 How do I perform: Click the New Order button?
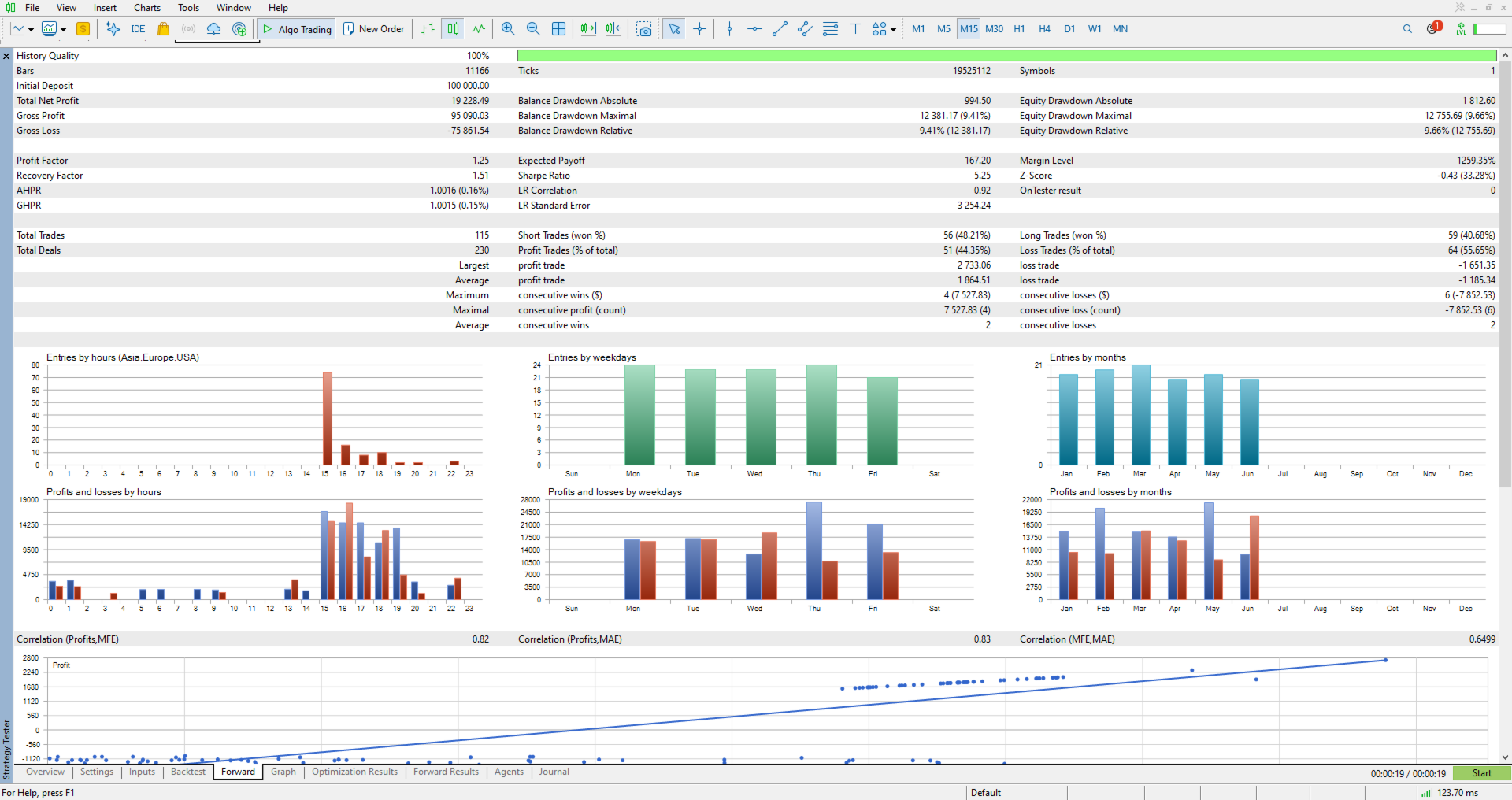coord(374,29)
